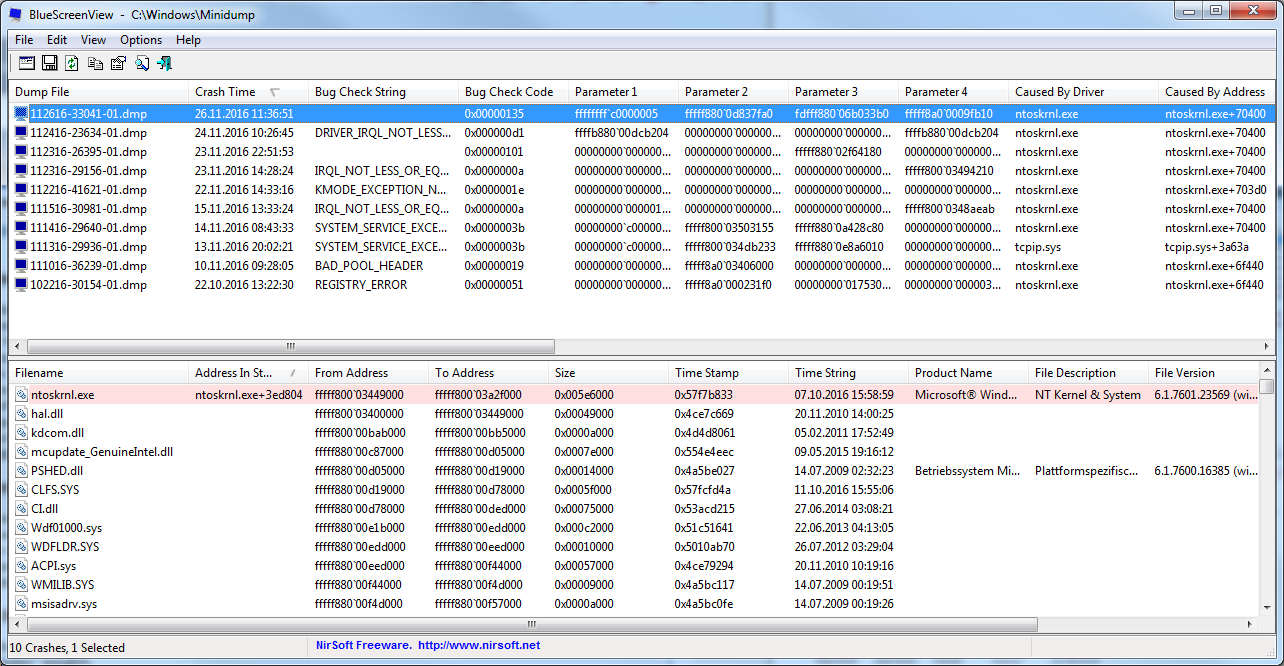Sort by Crash Time column header
The image size is (1284, 666).
pyautogui.click(x=249, y=92)
